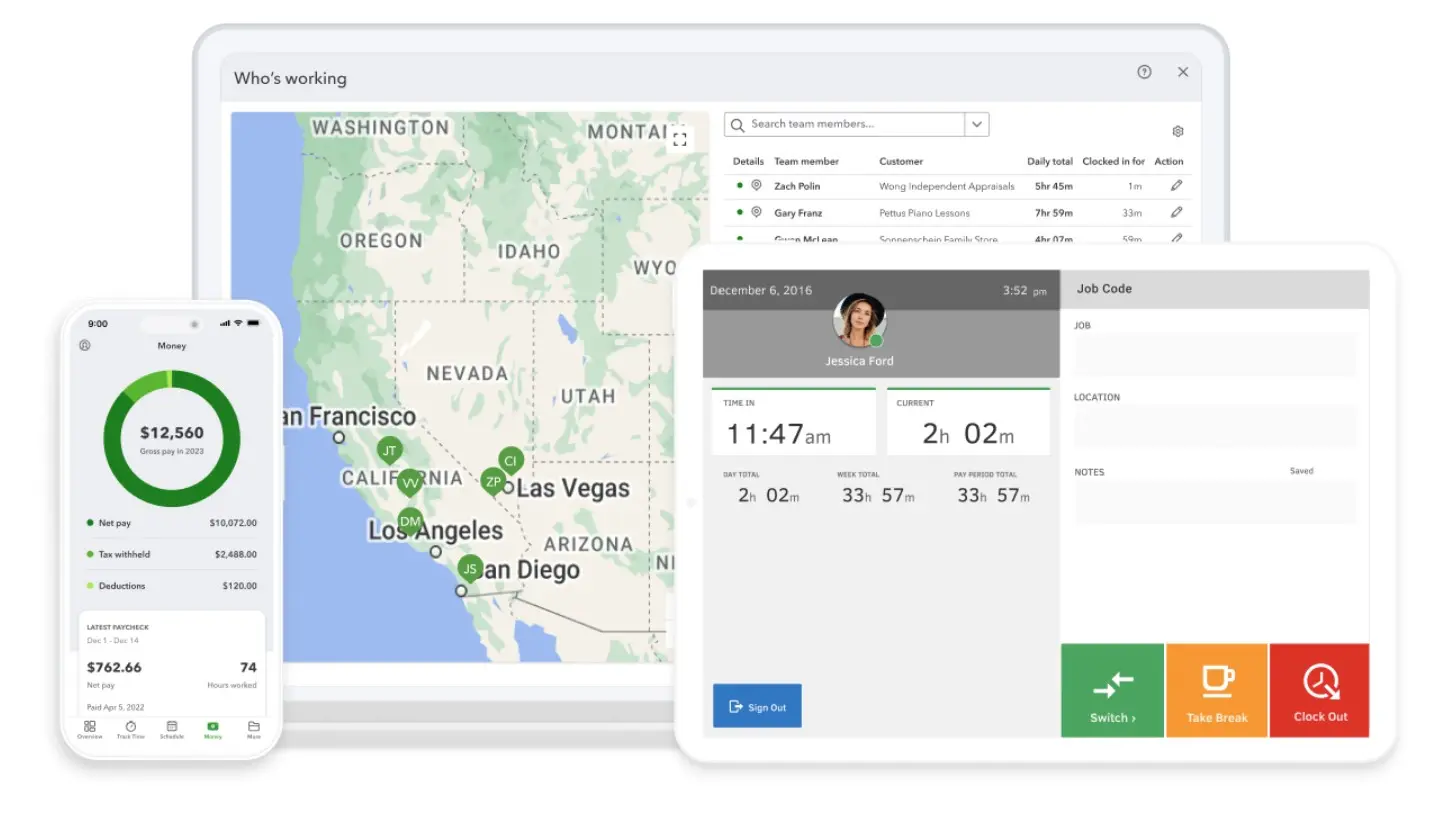Click the orange Take Break button
Image resolution: width=1434 pixels, height=822 pixels.
coord(1216,691)
